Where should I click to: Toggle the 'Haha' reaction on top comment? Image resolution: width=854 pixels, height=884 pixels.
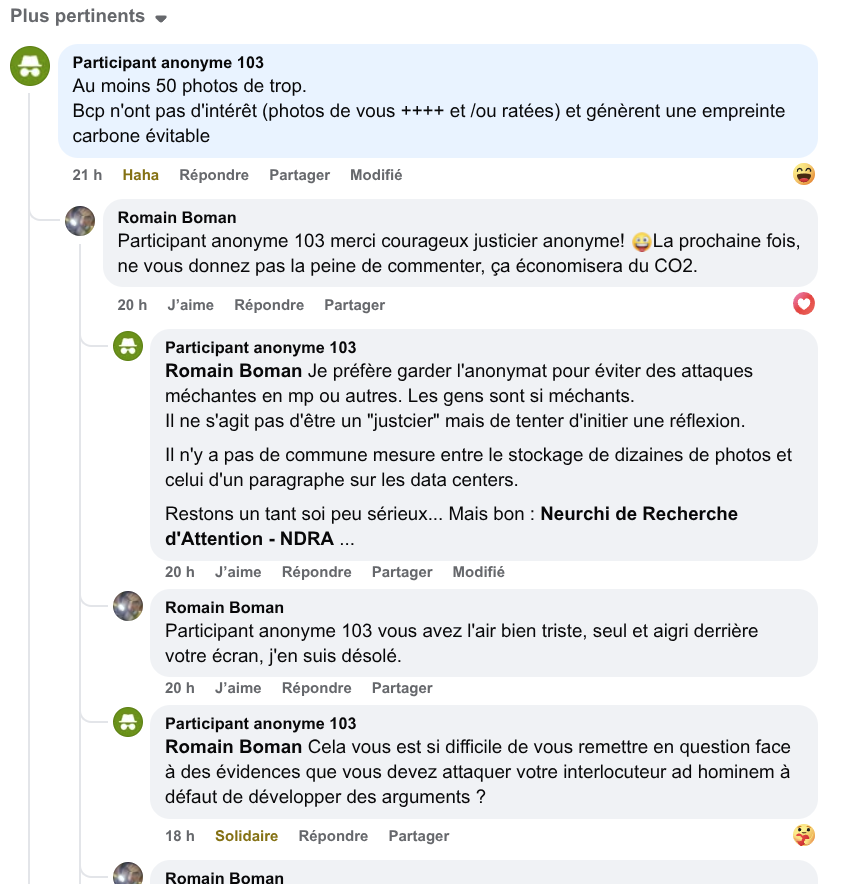click(141, 175)
